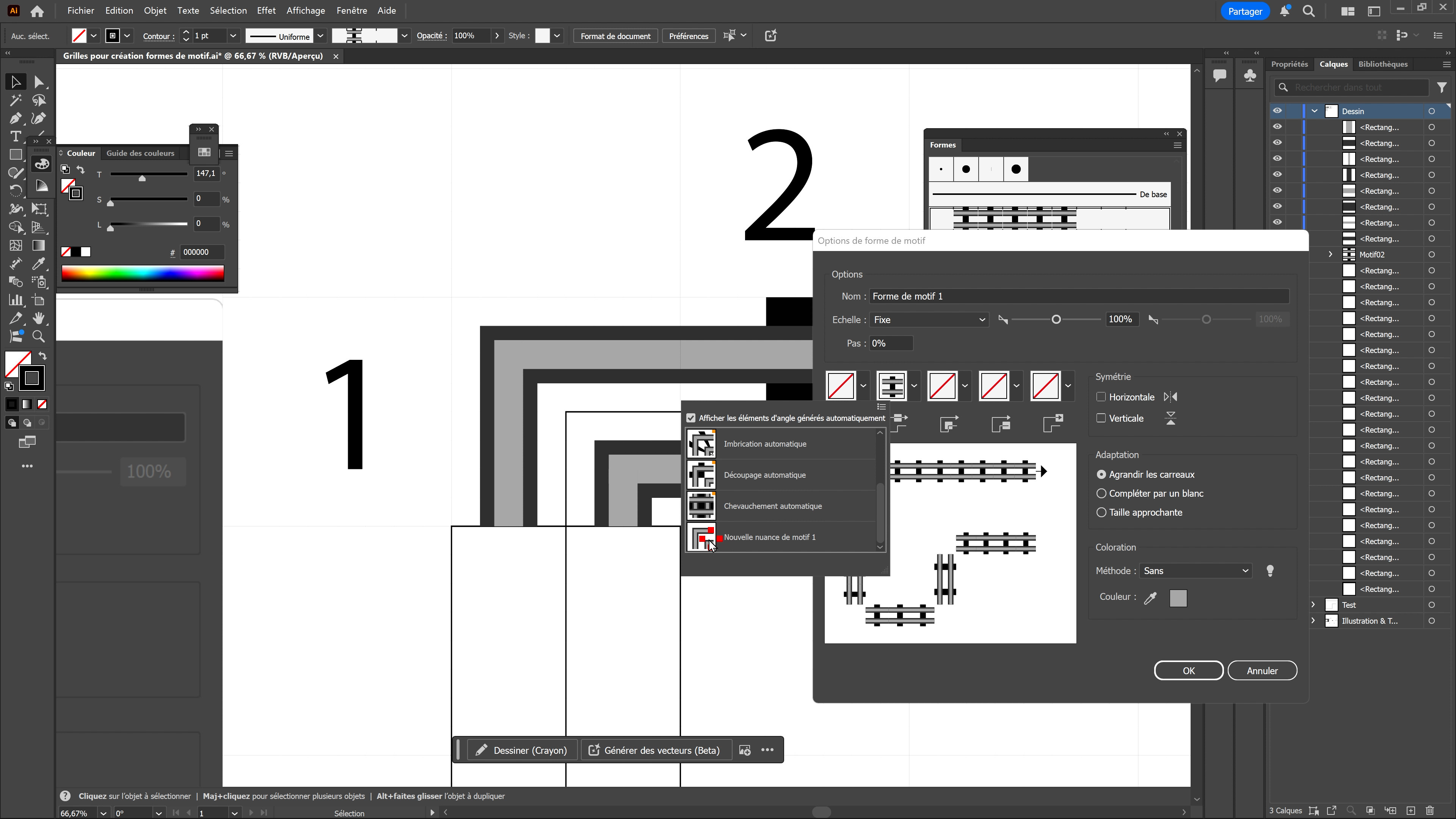Select the Magic Wand tool
This screenshot has height=819, width=1456.
15,100
